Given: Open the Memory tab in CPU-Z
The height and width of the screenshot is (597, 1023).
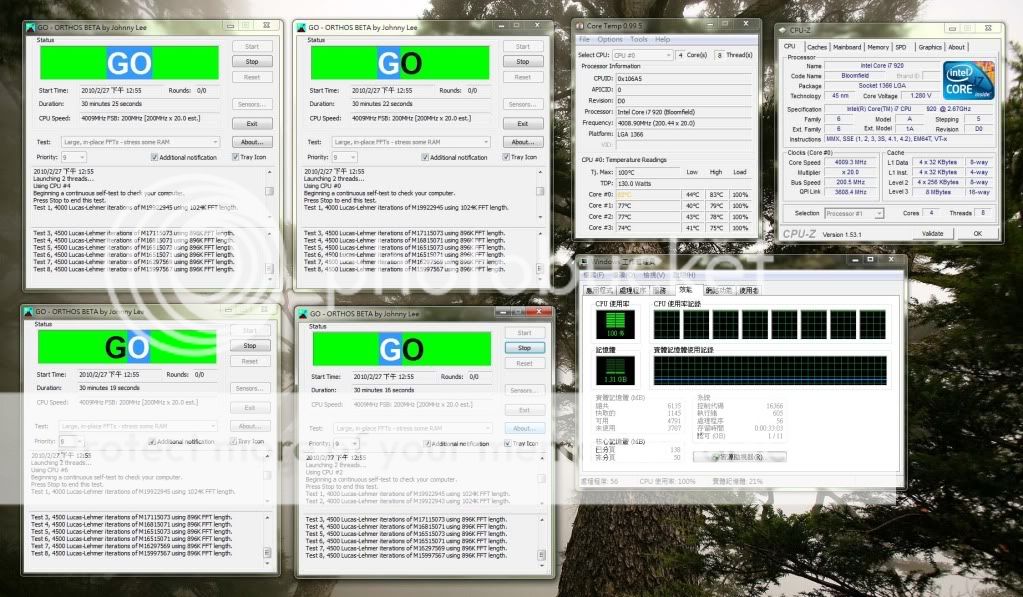Looking at the screenshot, I should point(878,47).
